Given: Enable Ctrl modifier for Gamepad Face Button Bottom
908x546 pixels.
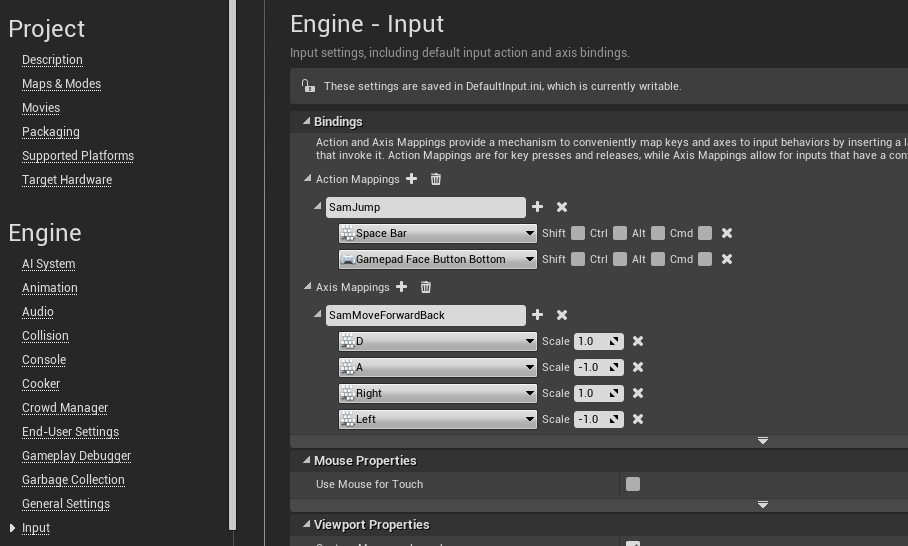Looking at the screenshot, I should click(x=620, y=259).
